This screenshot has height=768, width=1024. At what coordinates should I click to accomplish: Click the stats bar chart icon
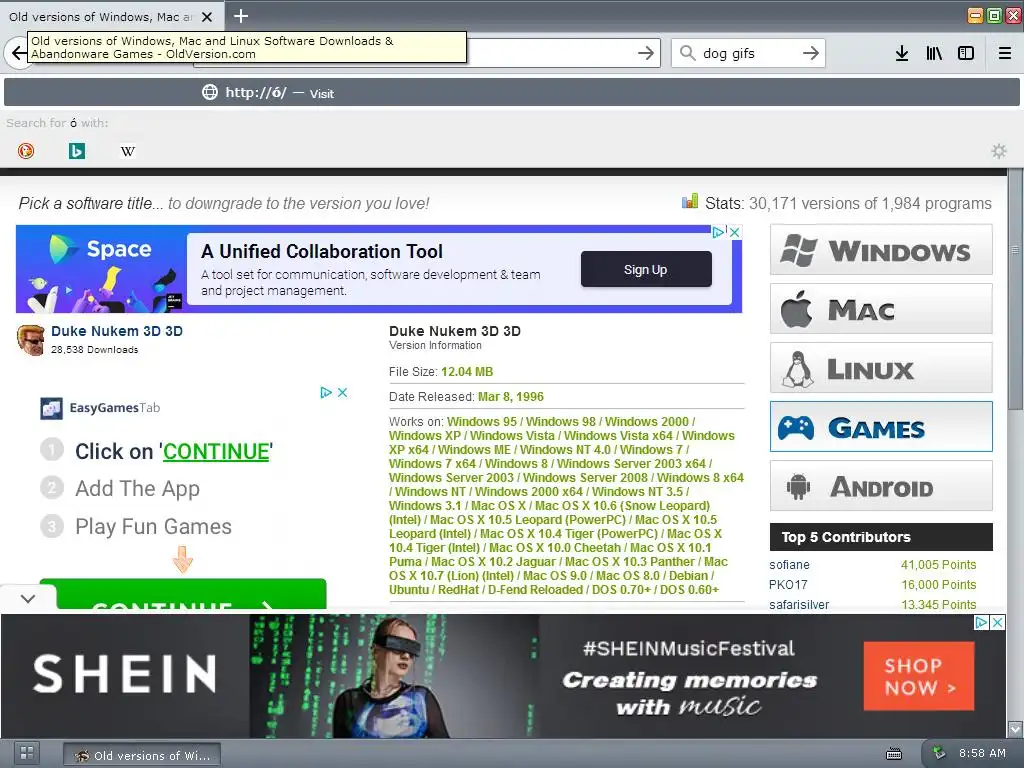690,201
